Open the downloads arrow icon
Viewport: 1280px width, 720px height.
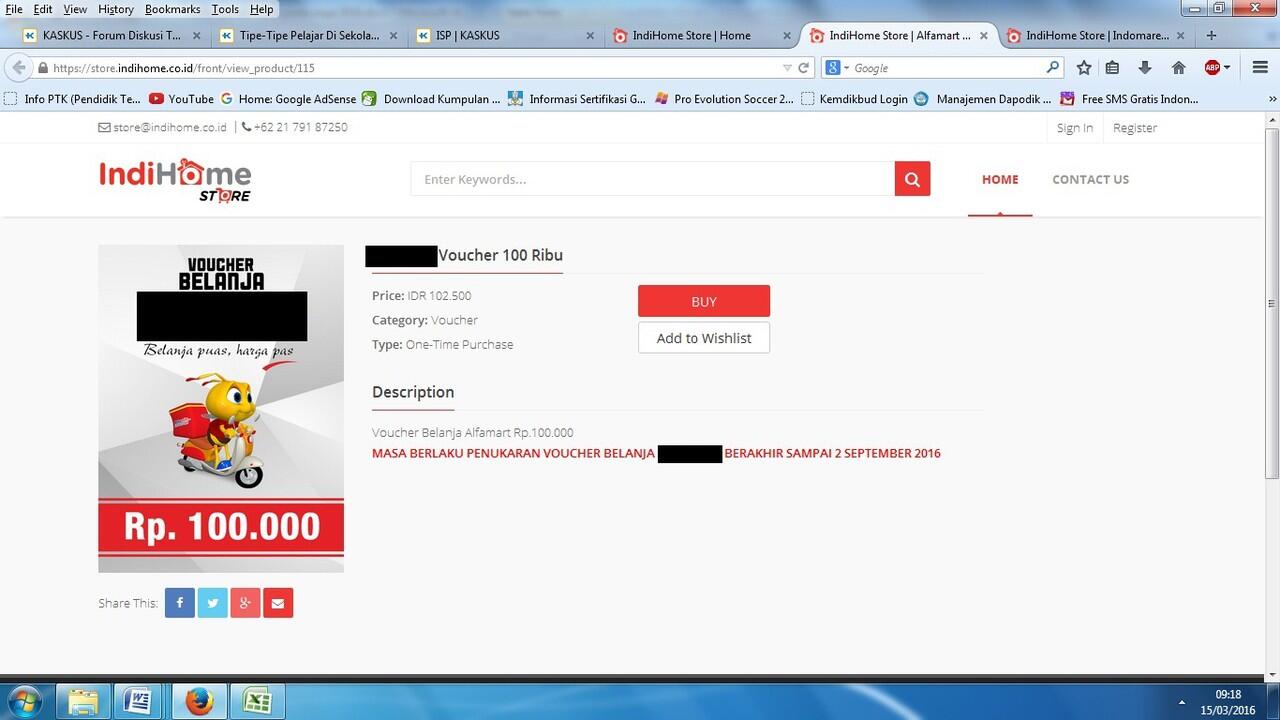[x=1145, y=68]
